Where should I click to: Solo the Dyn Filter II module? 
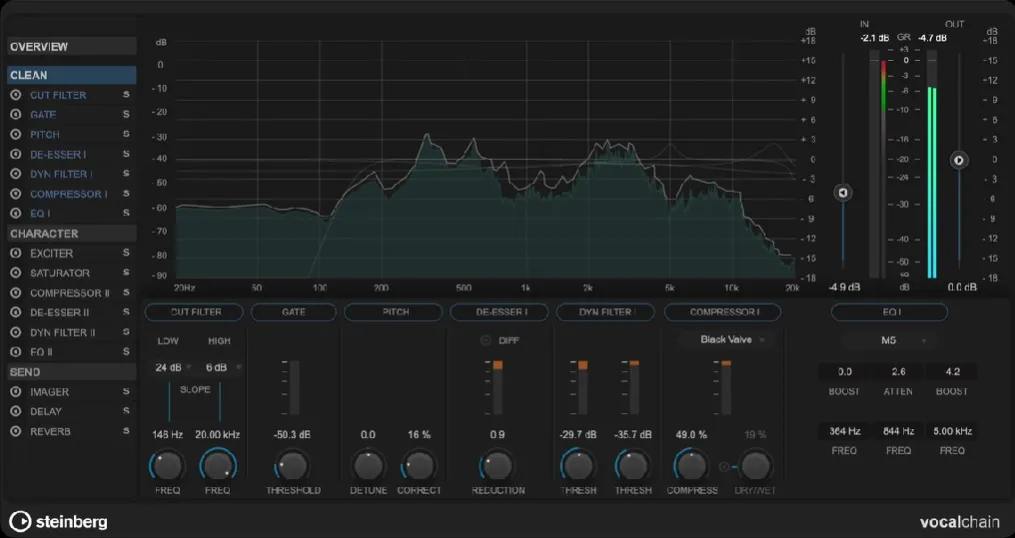pos(126,332)
